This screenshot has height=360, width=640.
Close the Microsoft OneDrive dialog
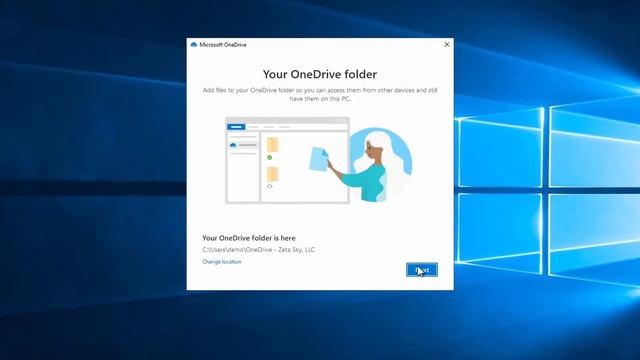click(x=447, y=44)
